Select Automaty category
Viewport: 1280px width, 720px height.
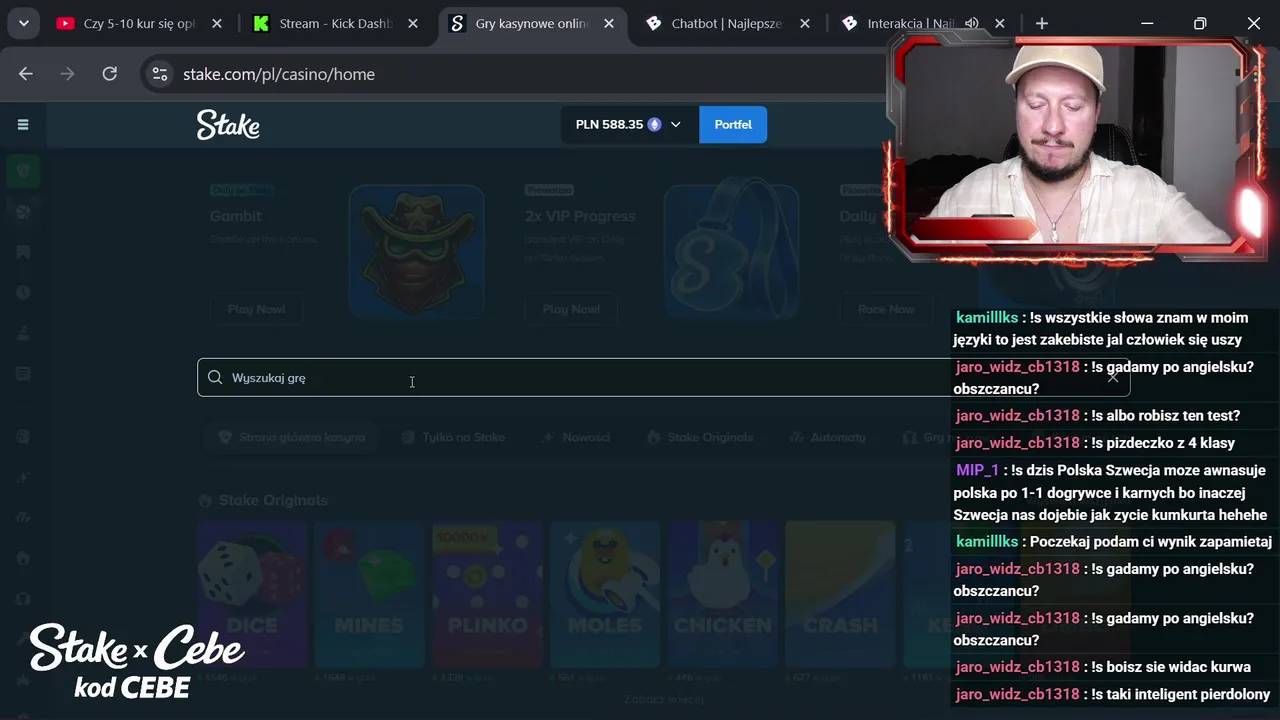(x=828, y=437)
